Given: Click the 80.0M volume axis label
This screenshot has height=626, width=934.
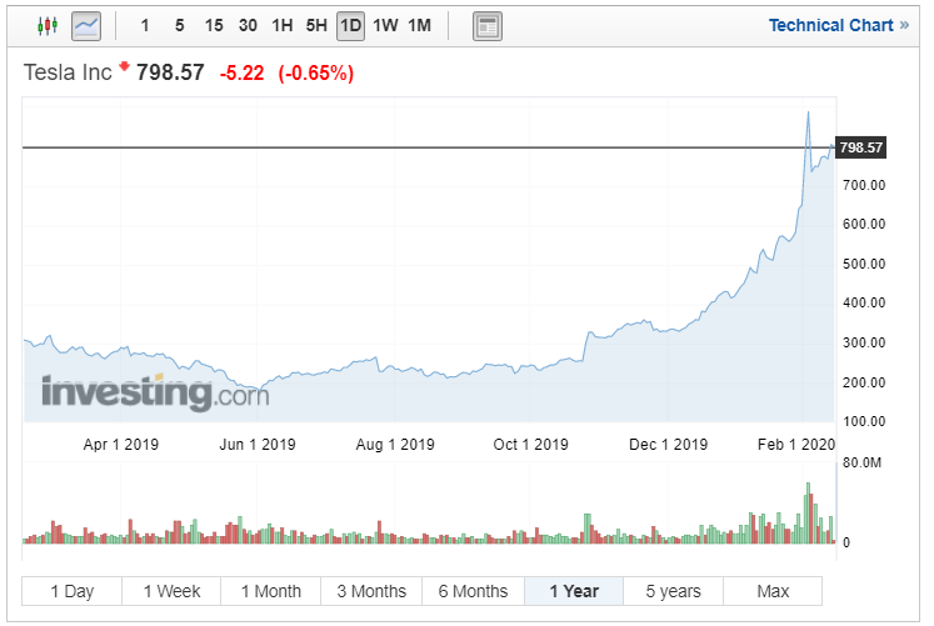Looking at the screenshot, I should (x=861, y=463).
